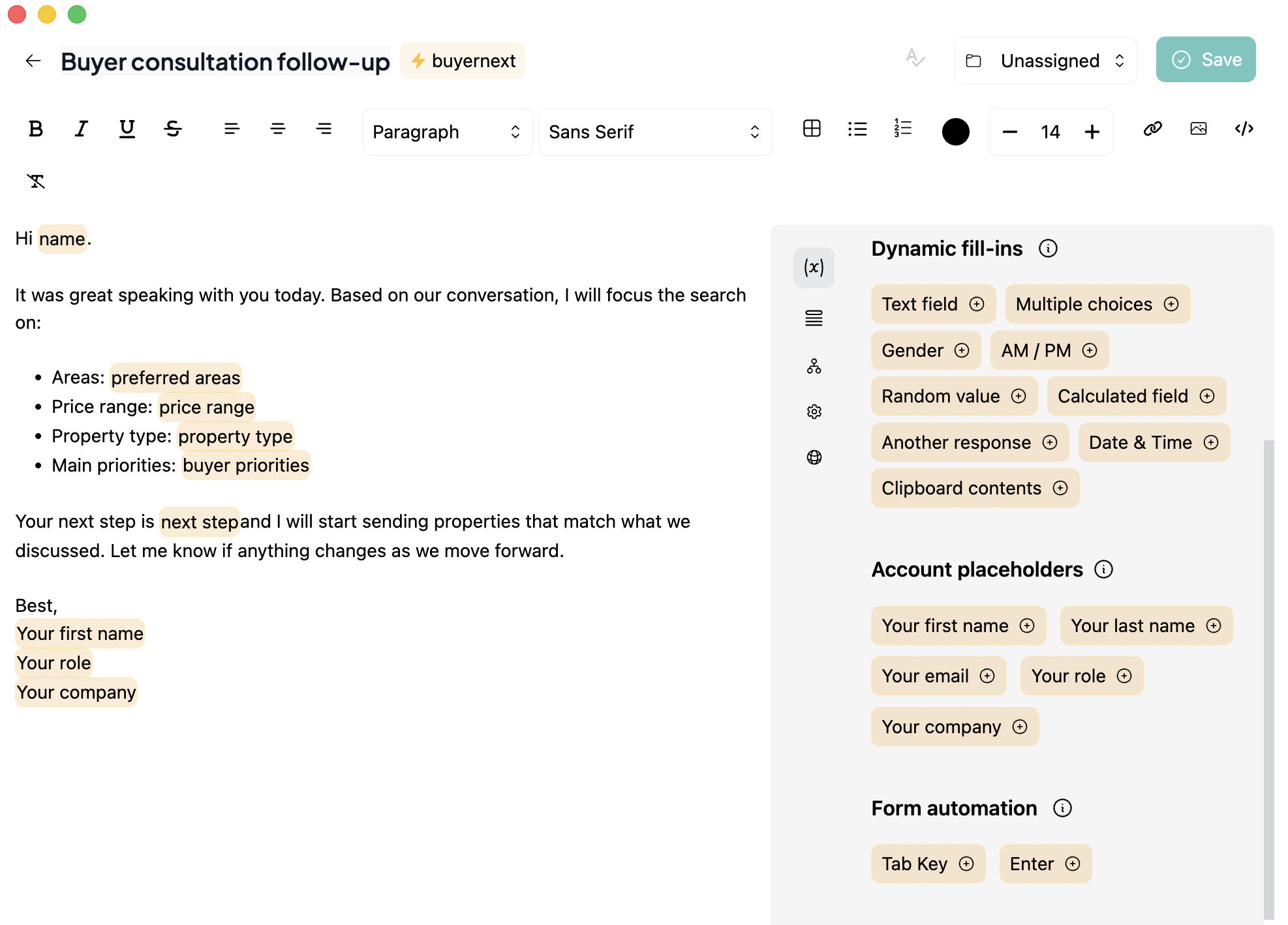This screenshot has height=925, width=1288.
Task: Insert a table
Action: [x=812, y=129]
